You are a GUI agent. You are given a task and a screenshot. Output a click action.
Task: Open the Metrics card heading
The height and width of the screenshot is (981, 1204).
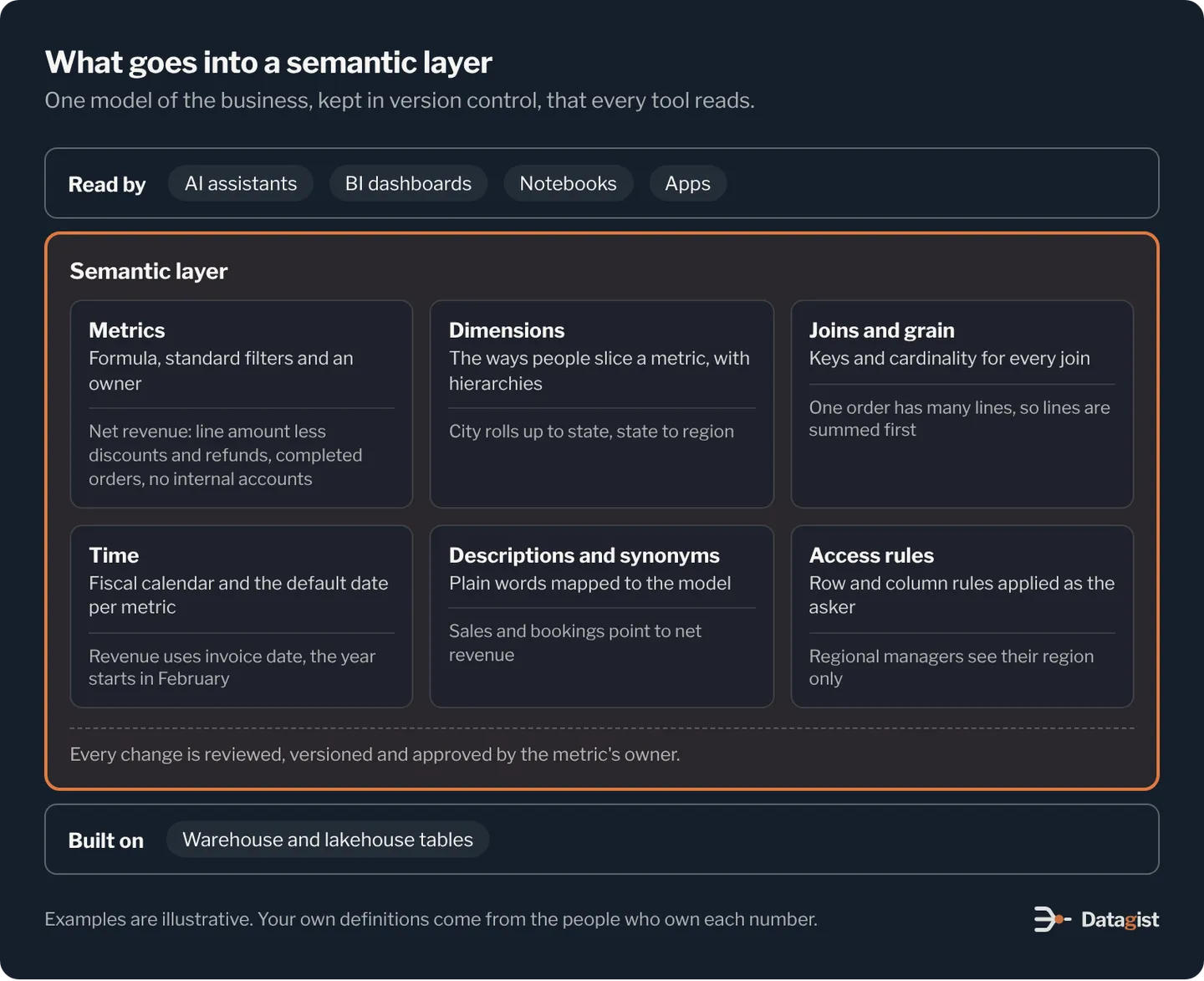127,330
